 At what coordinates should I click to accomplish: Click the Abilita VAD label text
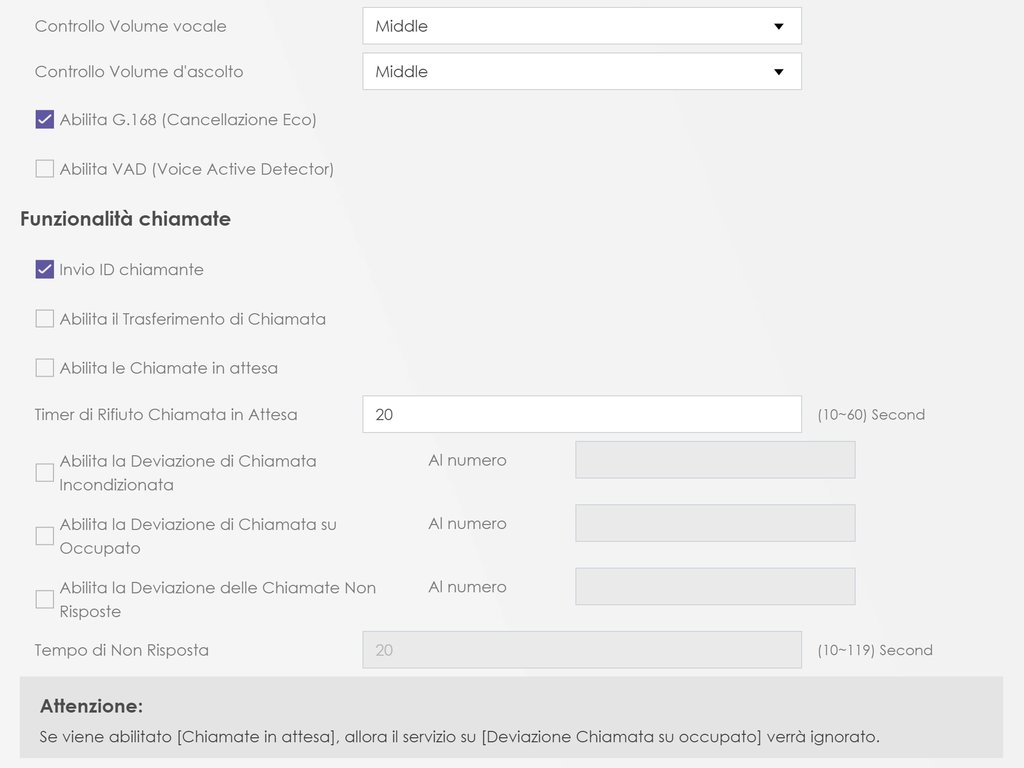[x=196, y=169]
